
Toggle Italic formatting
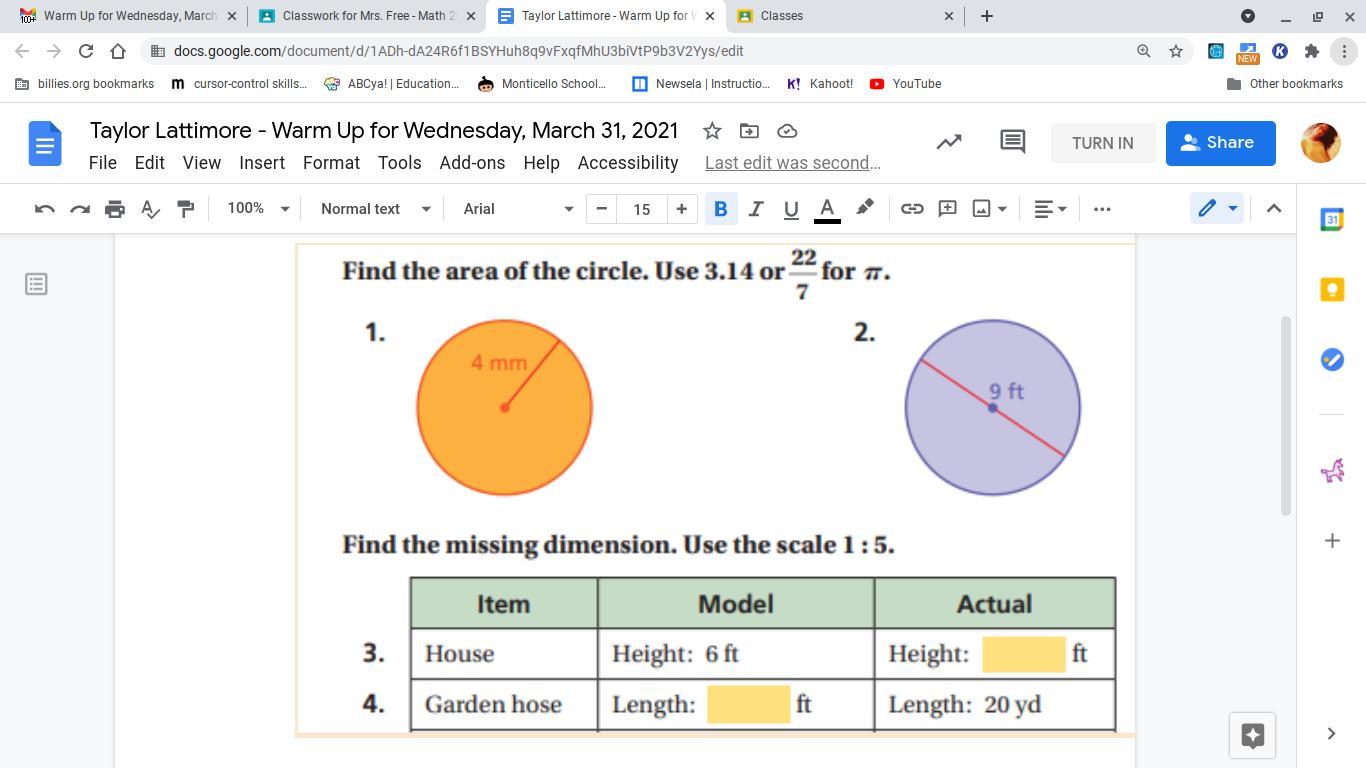click(x=756, y=209)
